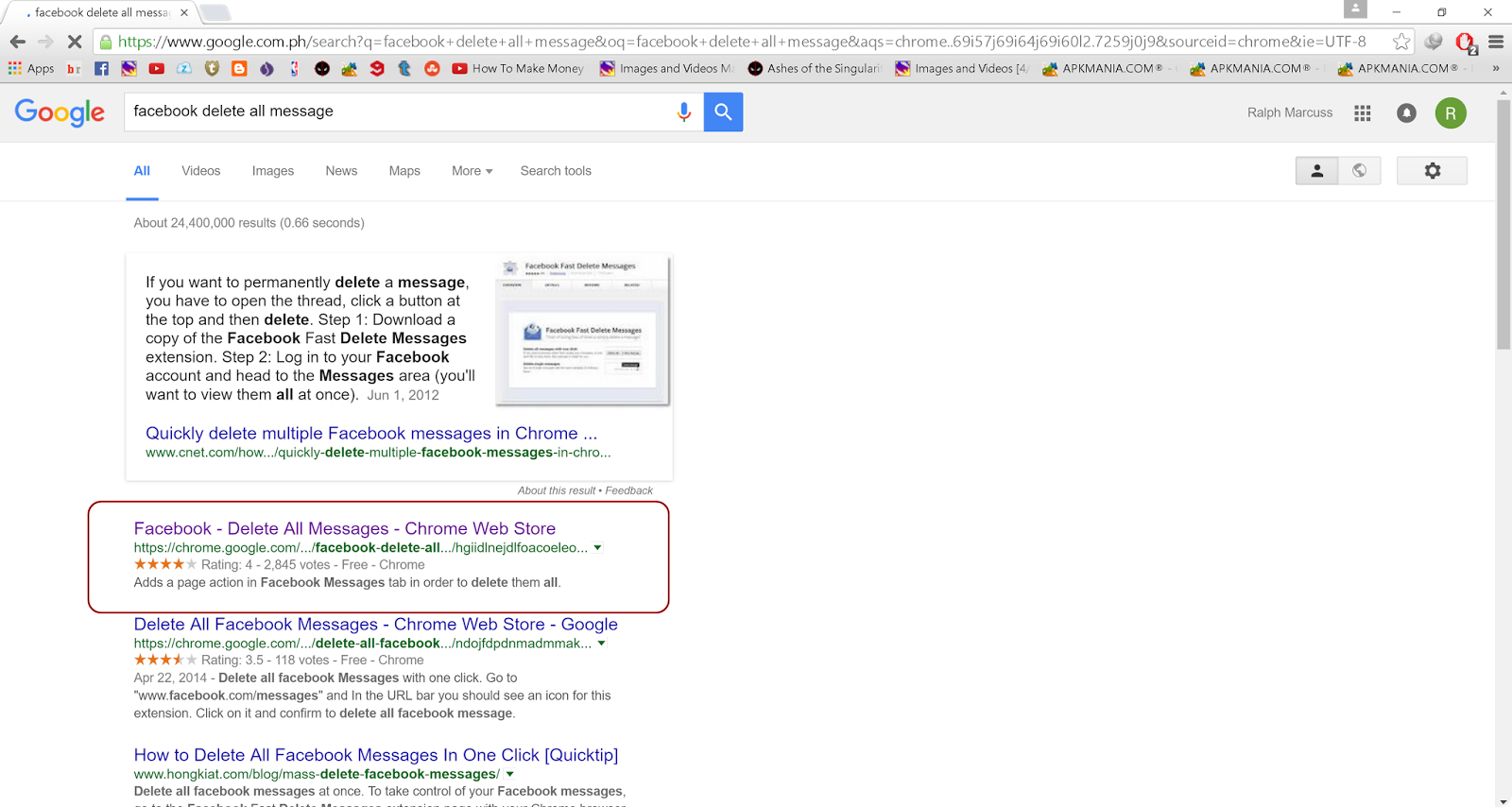1512x807 pixels.
Task: Click the Ralph Marcuss account name
Action: [1290, 112]
